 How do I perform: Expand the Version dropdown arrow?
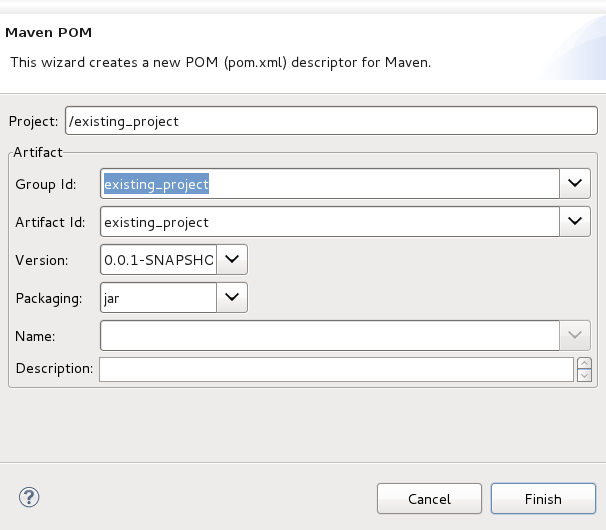pos(232,259)
